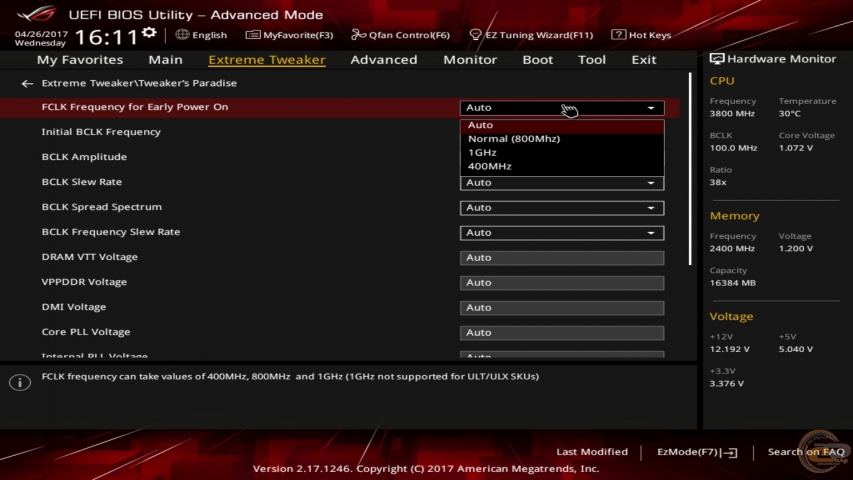Click the Core PLL Voltage field
Screen dimensions: 853x480
point(562,333)
